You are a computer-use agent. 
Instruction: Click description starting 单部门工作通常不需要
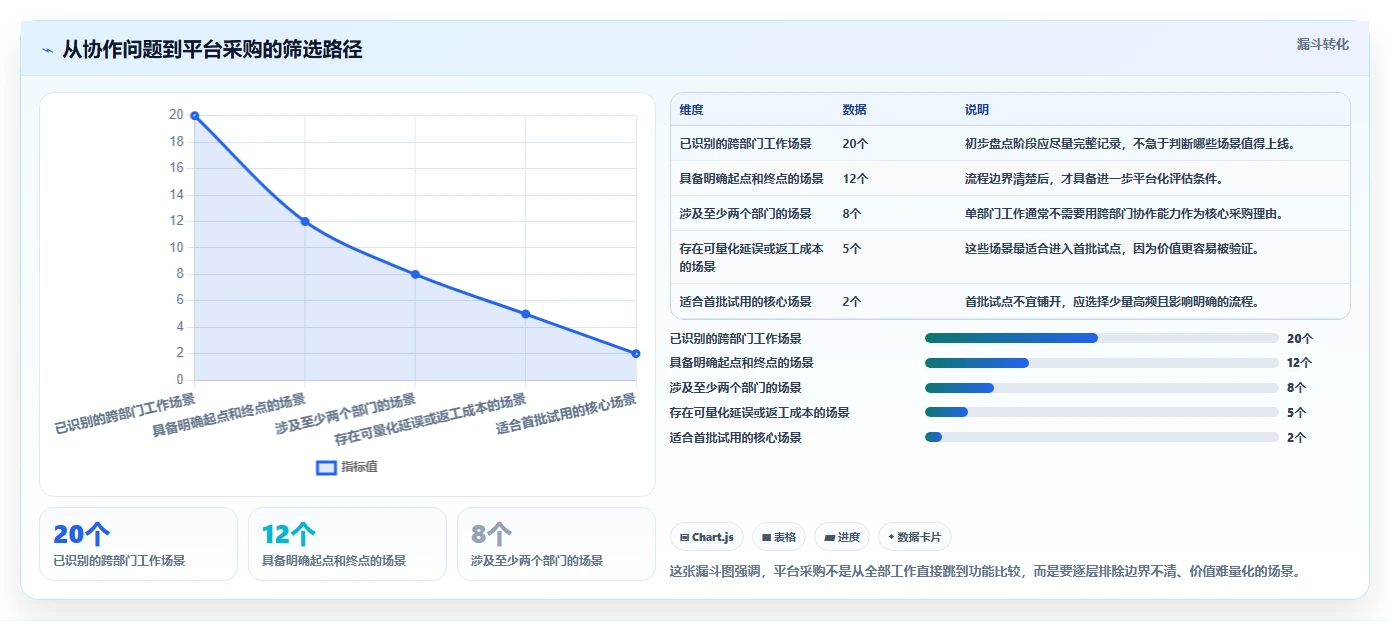click(1124, 213)
